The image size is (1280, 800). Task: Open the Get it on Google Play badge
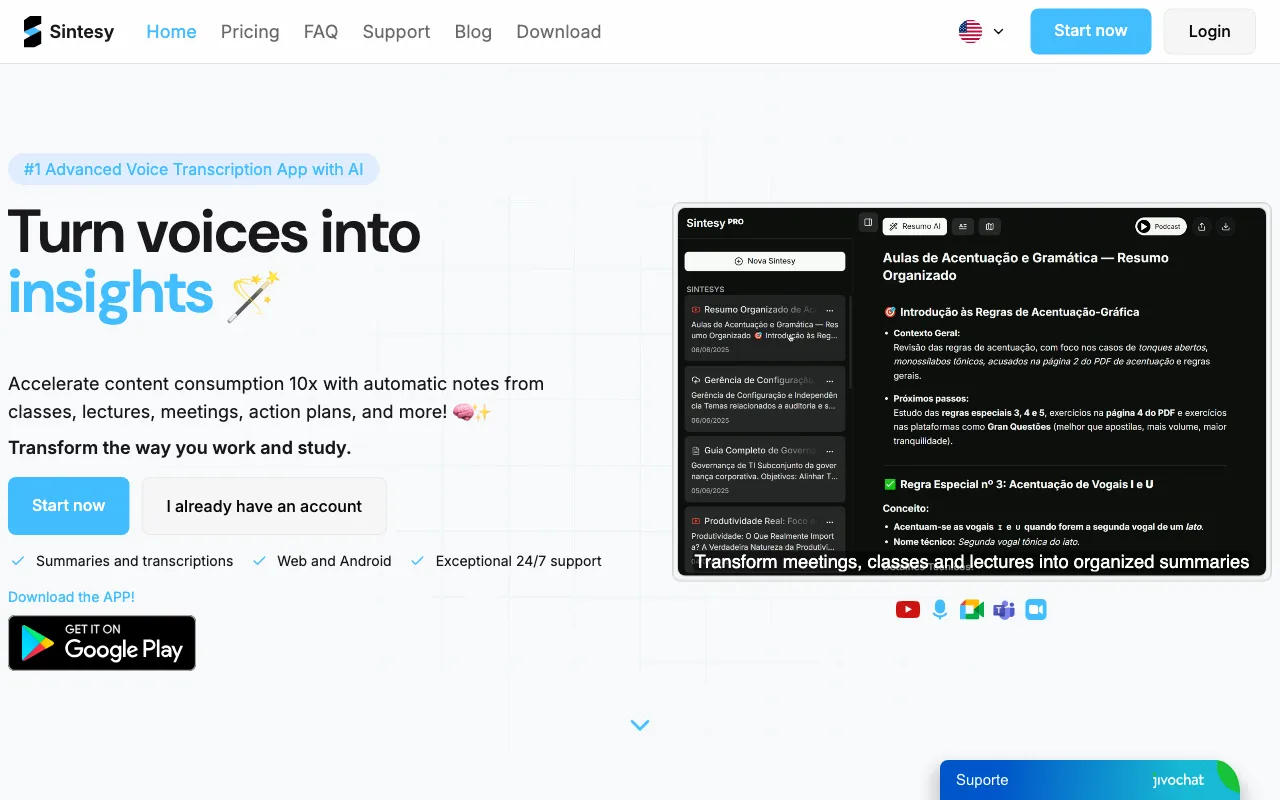102,643
